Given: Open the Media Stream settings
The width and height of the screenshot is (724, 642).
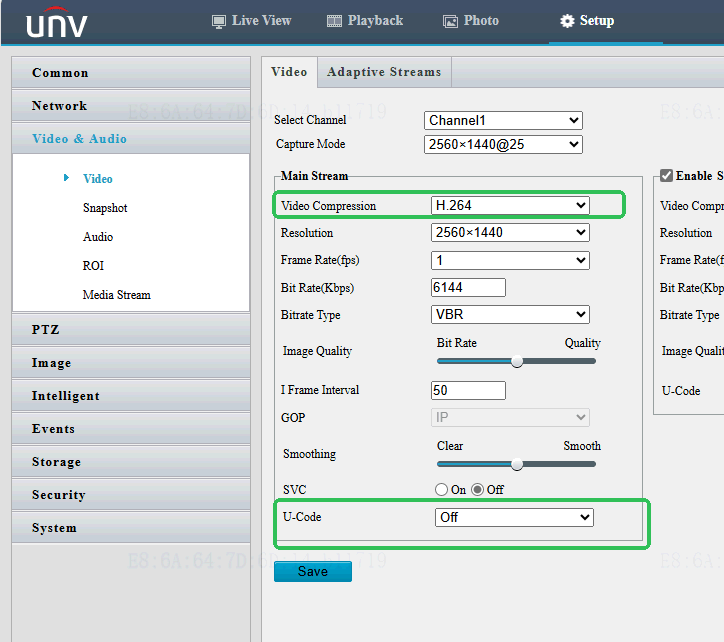Looking at the screenshot, I should click(x=116, y=295).
